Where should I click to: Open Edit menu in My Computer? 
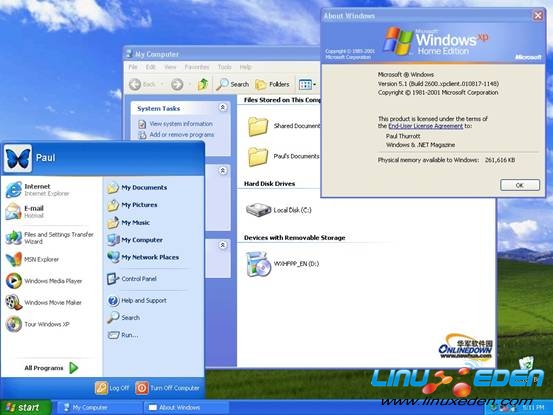(x=151, y=67)
